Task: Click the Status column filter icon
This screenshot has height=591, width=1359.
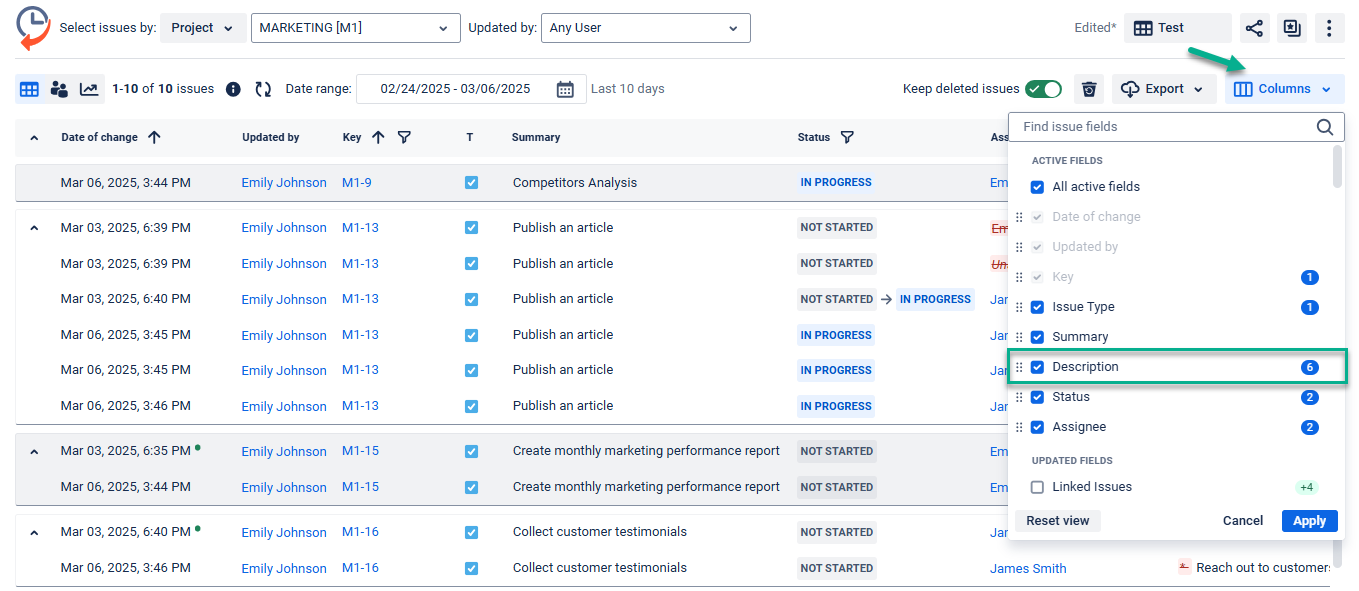Action: [x=847, y=137]
